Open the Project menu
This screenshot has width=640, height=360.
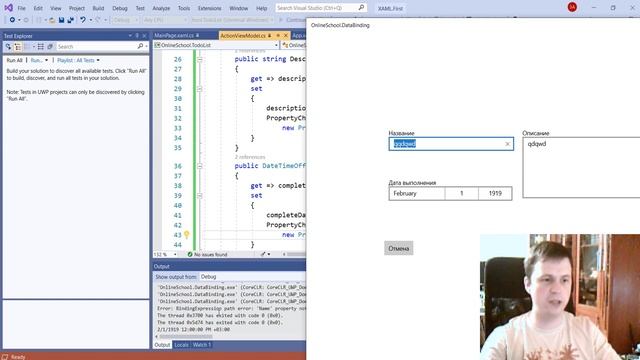click(x=77, y=8)
